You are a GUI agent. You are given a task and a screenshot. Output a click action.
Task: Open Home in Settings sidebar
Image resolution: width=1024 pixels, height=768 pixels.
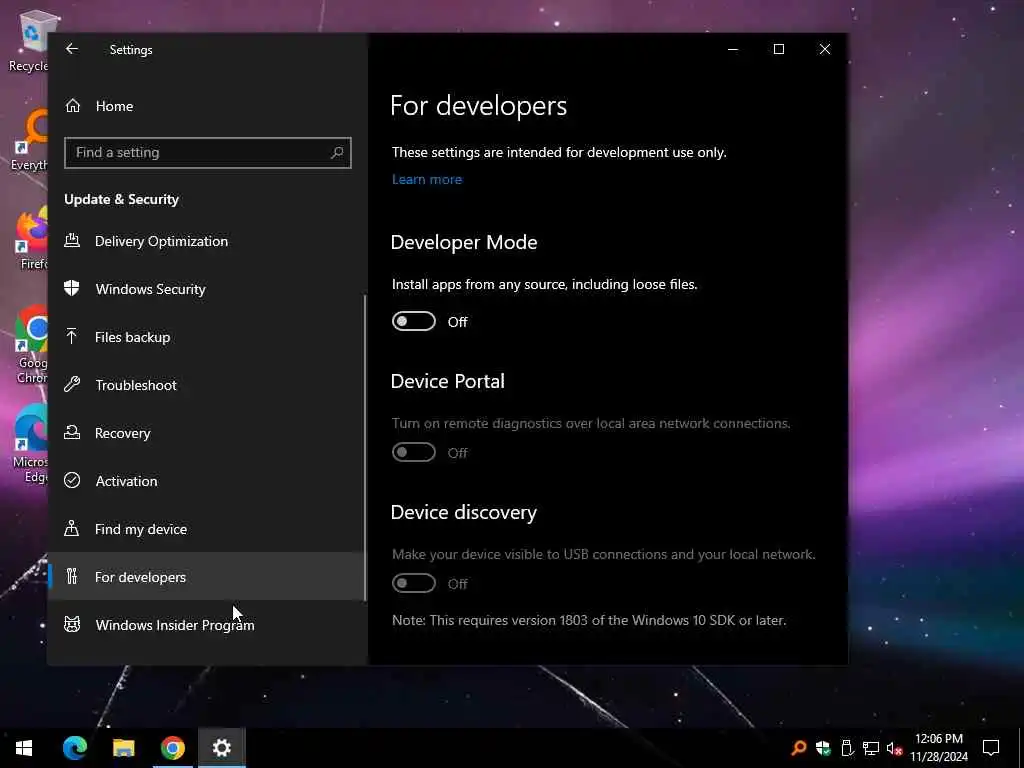pos(208,106)
